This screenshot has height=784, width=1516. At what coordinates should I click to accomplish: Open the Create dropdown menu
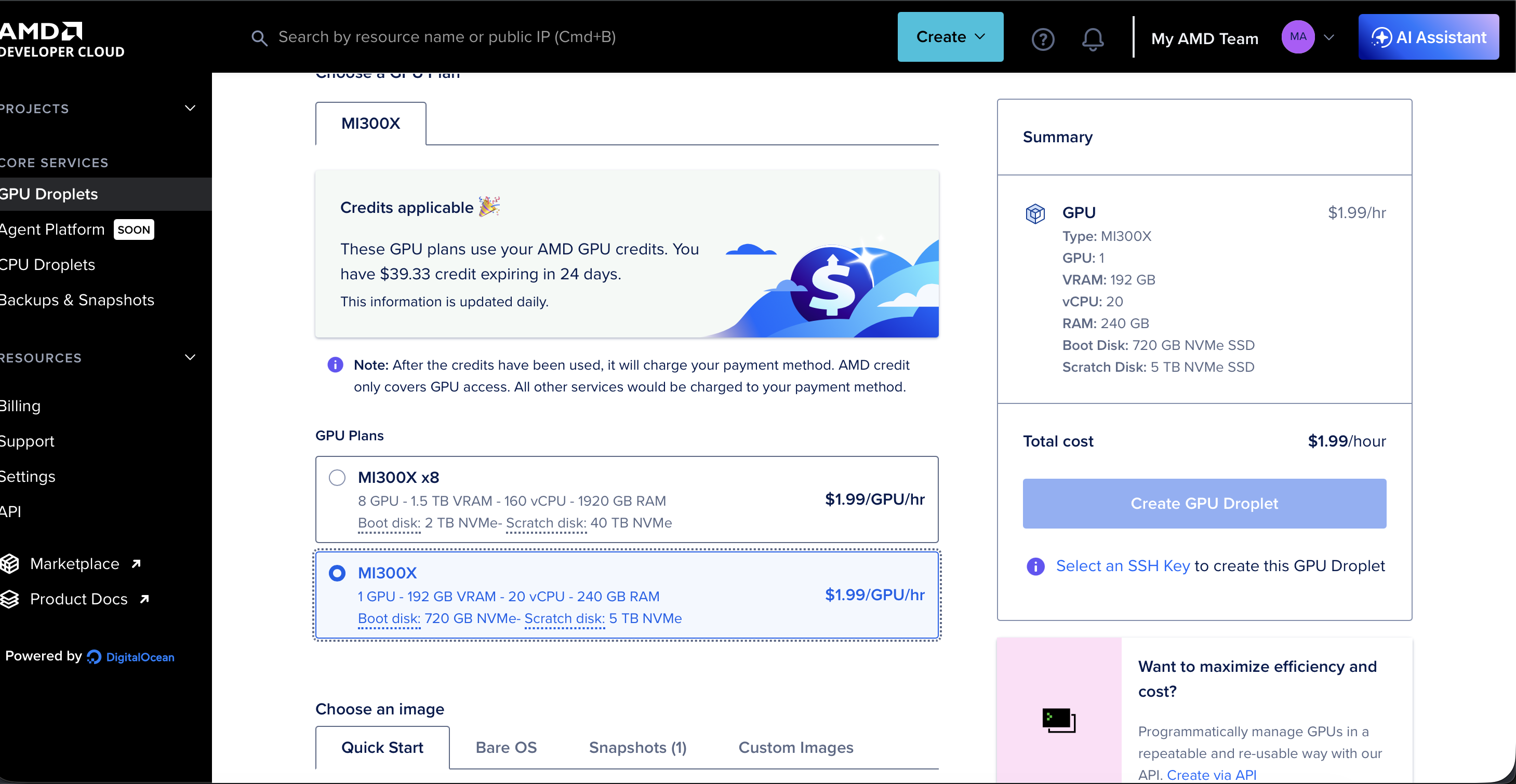click(950, 37)
